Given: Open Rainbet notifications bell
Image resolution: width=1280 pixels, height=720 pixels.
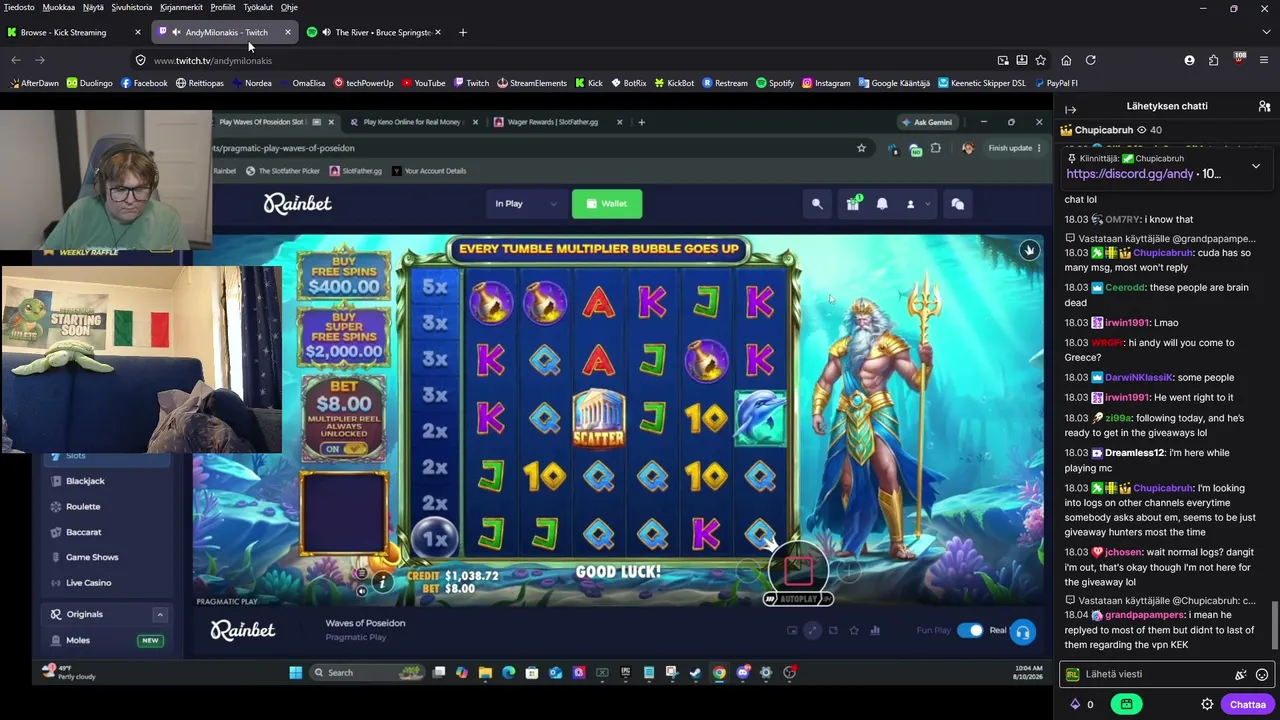Looking at the screenshot, I should click(x=882, y=204).
